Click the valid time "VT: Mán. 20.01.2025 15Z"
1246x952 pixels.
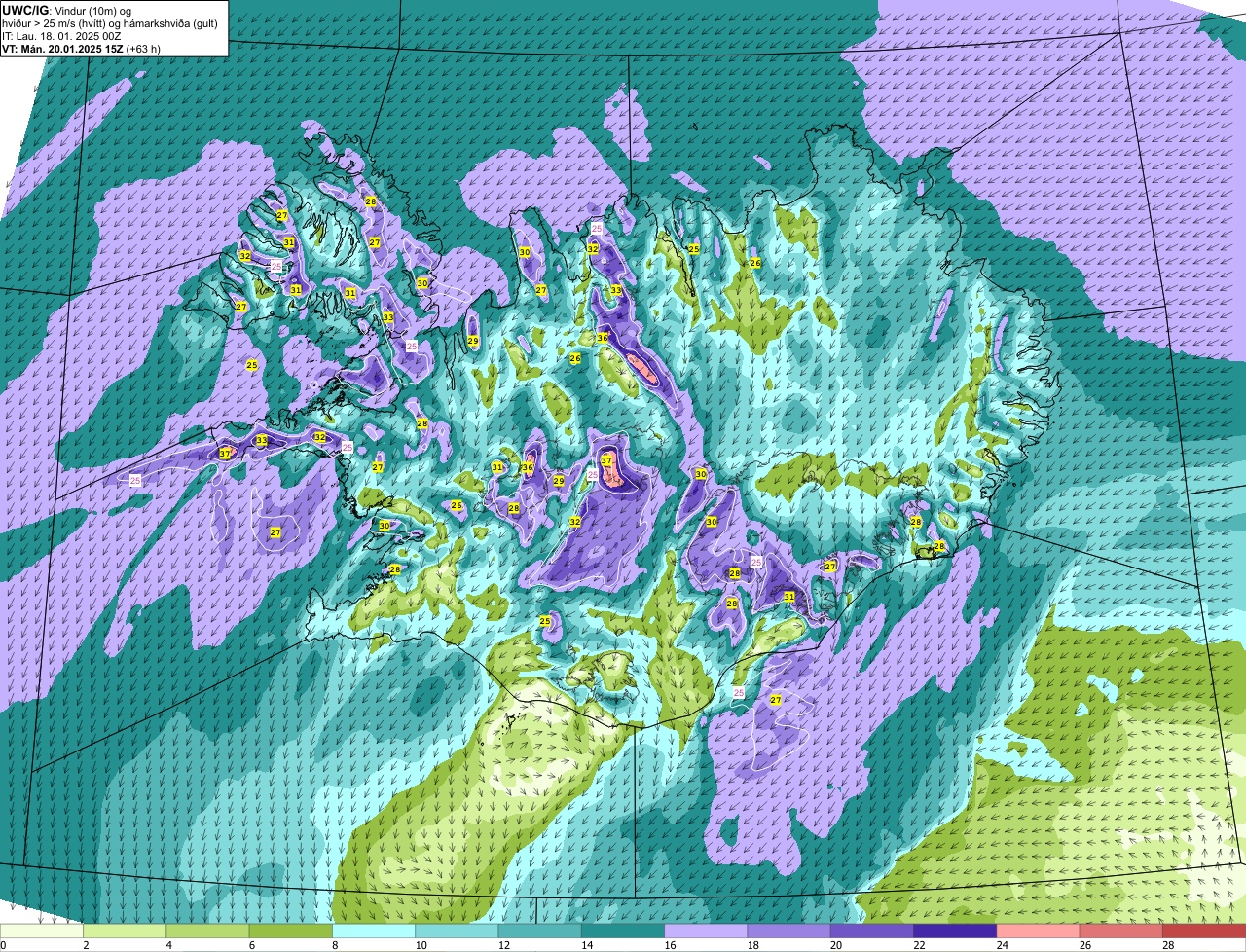tap(61, 48)
